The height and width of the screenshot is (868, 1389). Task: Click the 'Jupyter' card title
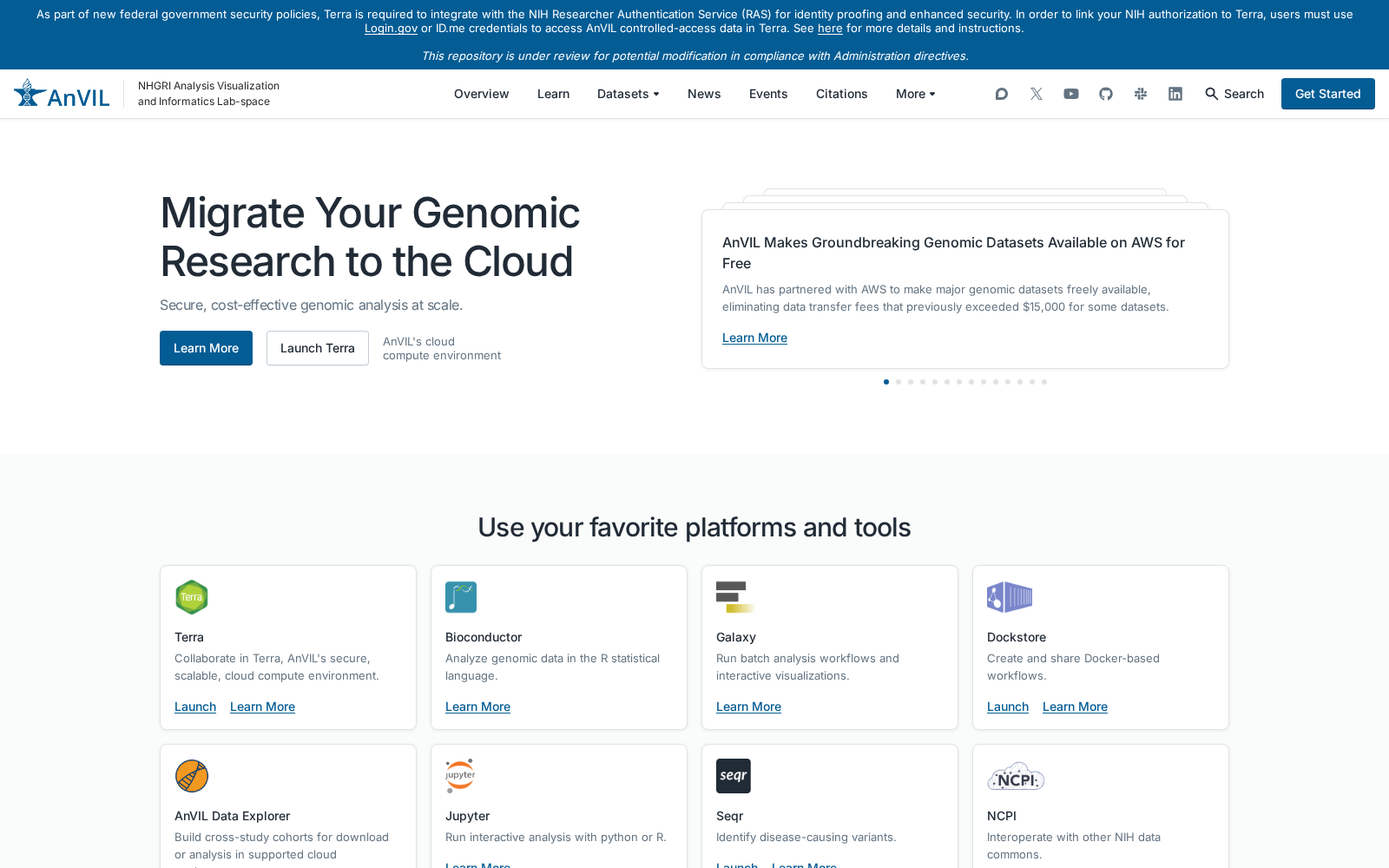(x=467, y=816)
